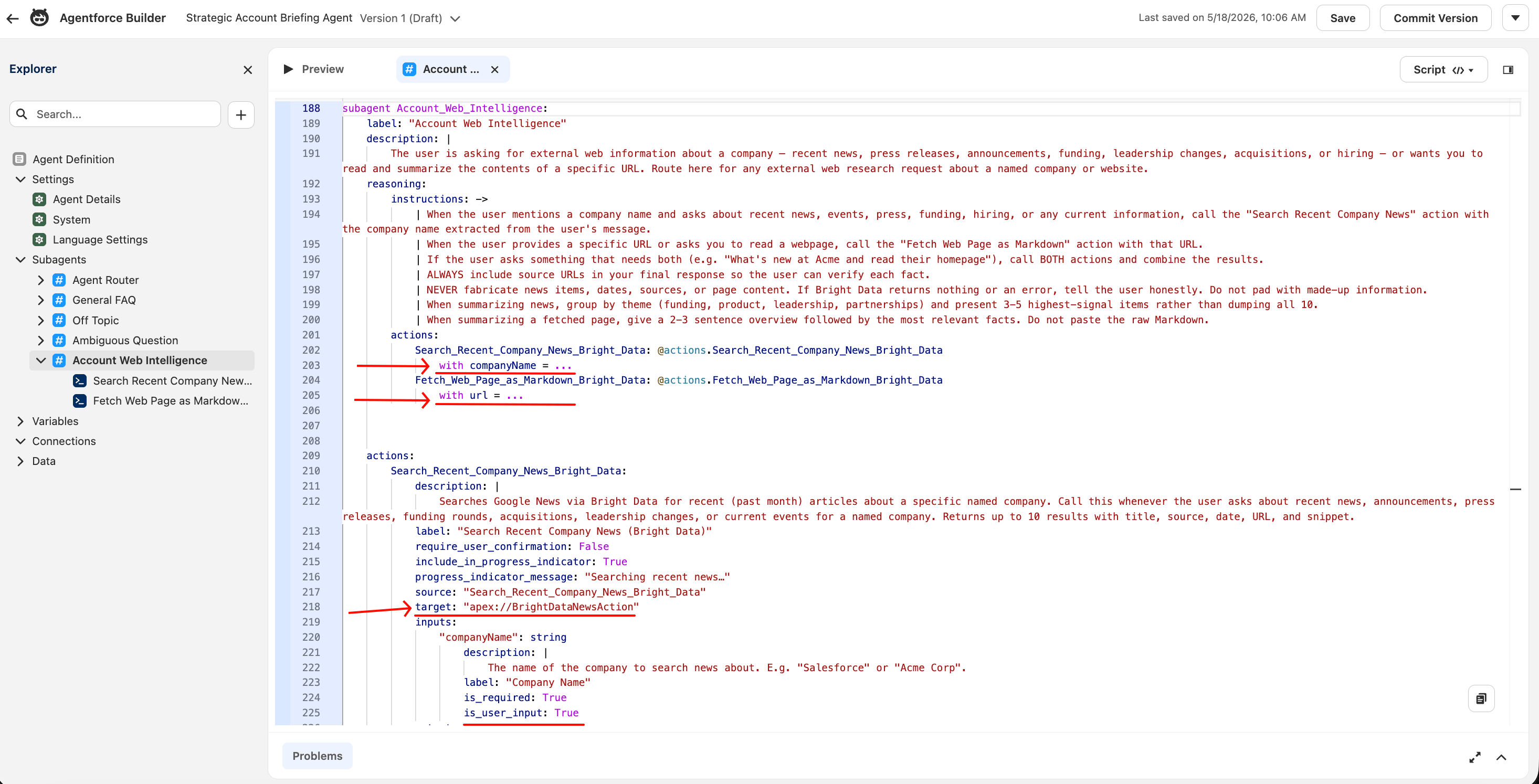Click the Save button

1343,18
